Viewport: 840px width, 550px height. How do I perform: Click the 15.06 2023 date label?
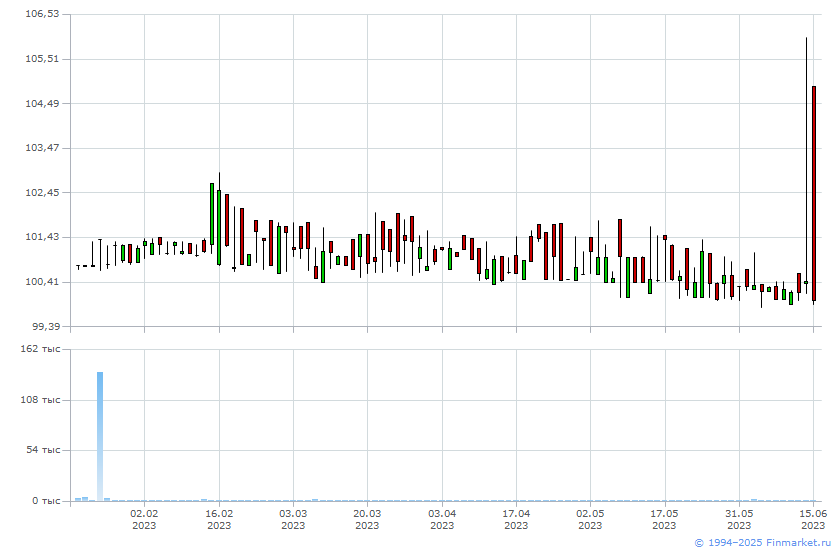click(813, 519)
